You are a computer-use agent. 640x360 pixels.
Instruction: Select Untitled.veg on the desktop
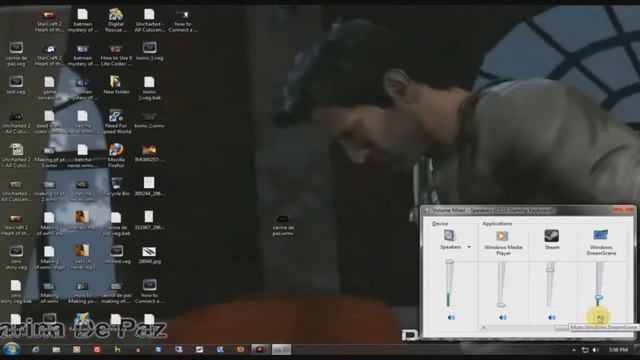tap(116, 255)
